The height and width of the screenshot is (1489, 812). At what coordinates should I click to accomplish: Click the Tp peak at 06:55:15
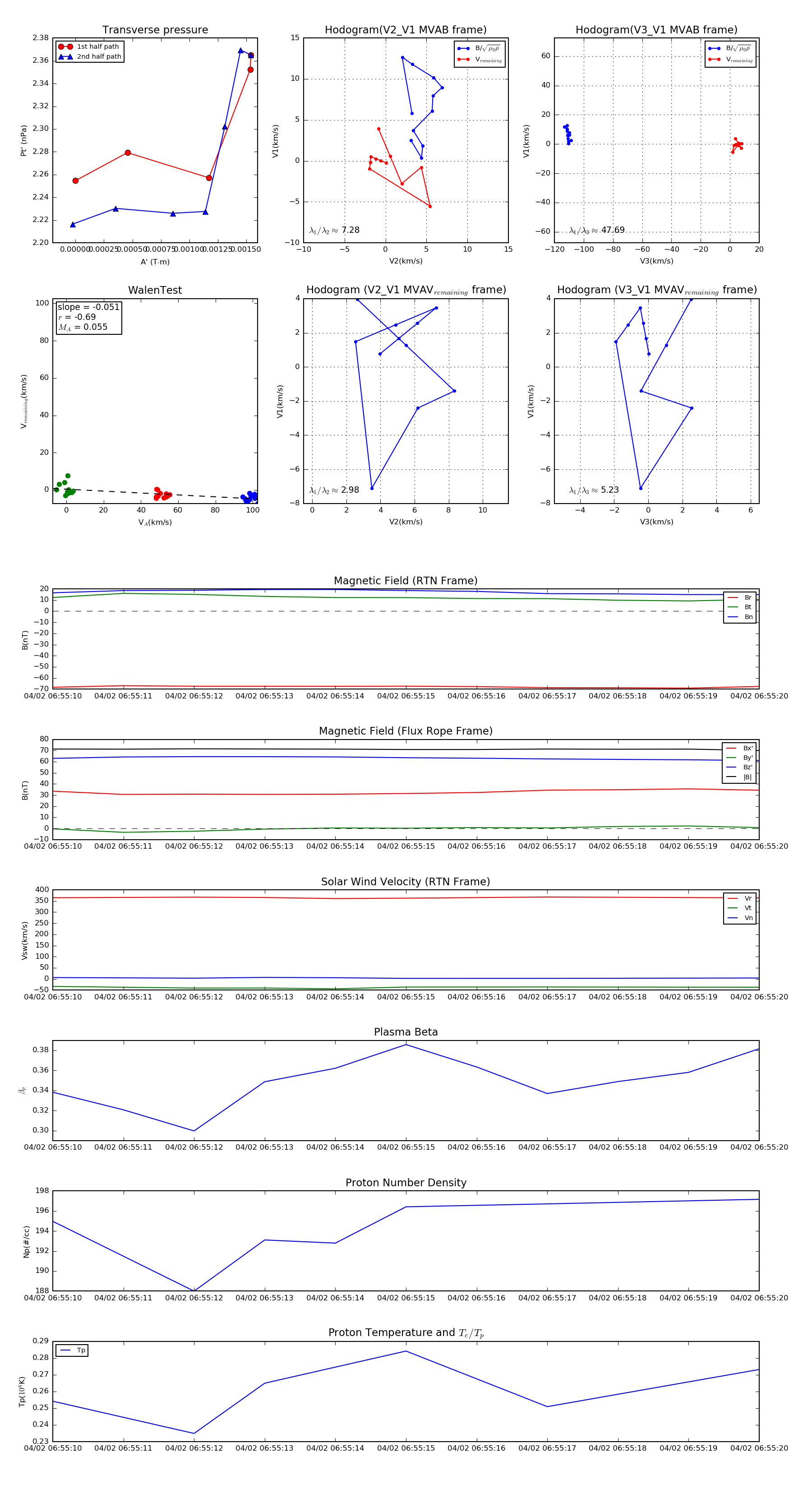(406, 1351)
